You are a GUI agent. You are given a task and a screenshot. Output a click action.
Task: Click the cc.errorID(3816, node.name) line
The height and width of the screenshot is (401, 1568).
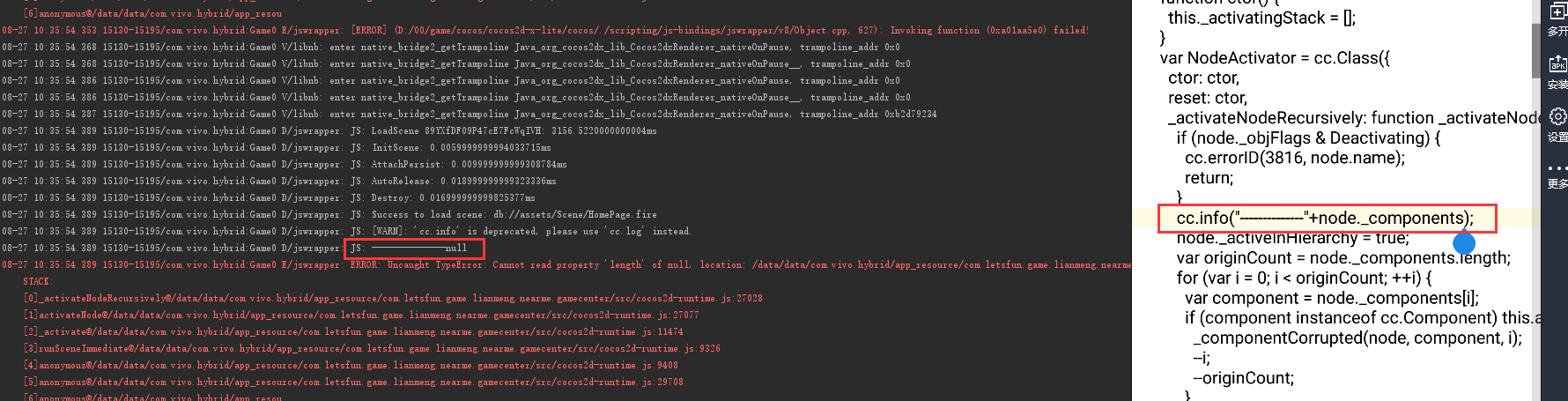(x=1294, y=158)
